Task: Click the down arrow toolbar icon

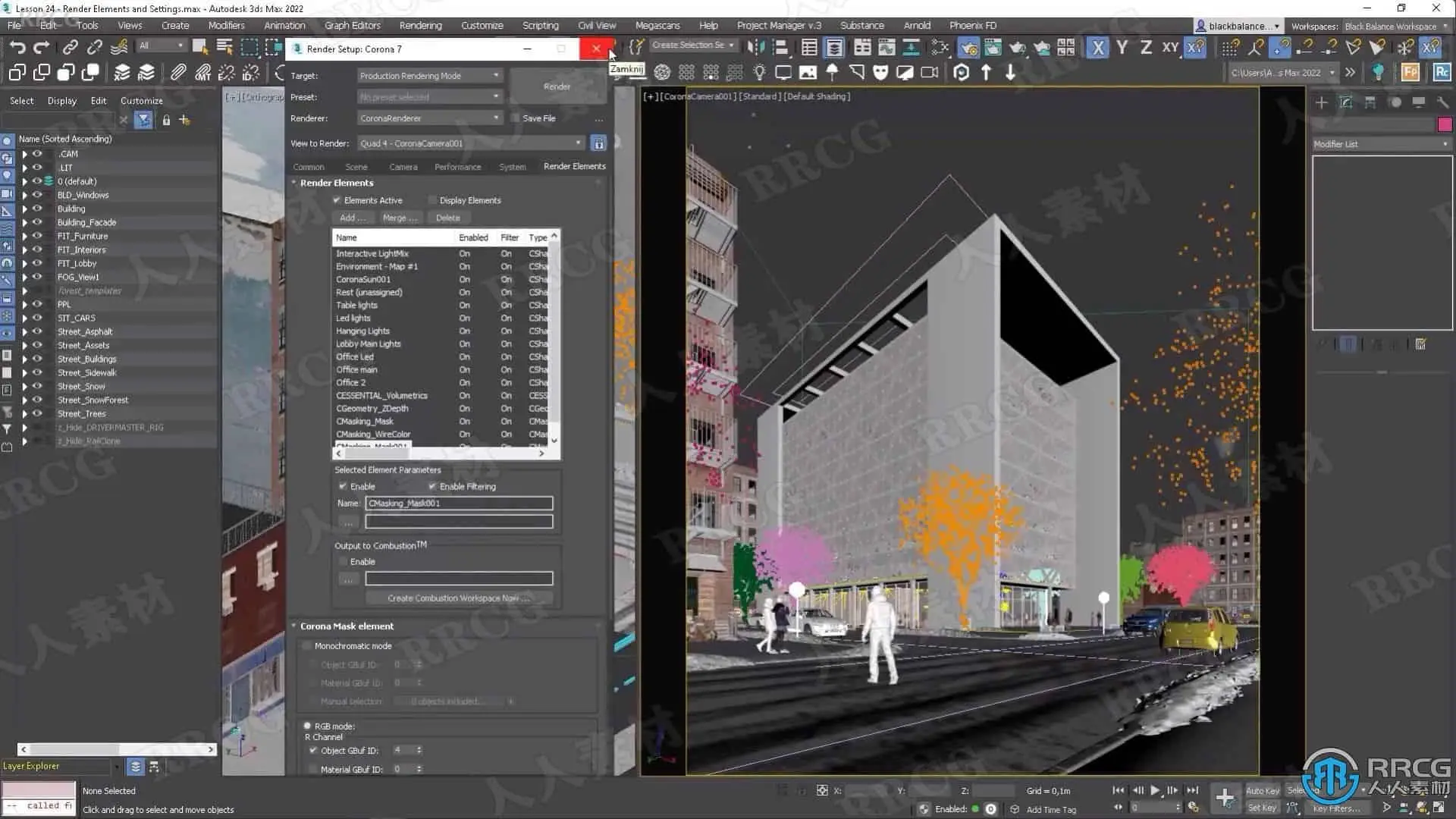Action: tap(1010, 73)
